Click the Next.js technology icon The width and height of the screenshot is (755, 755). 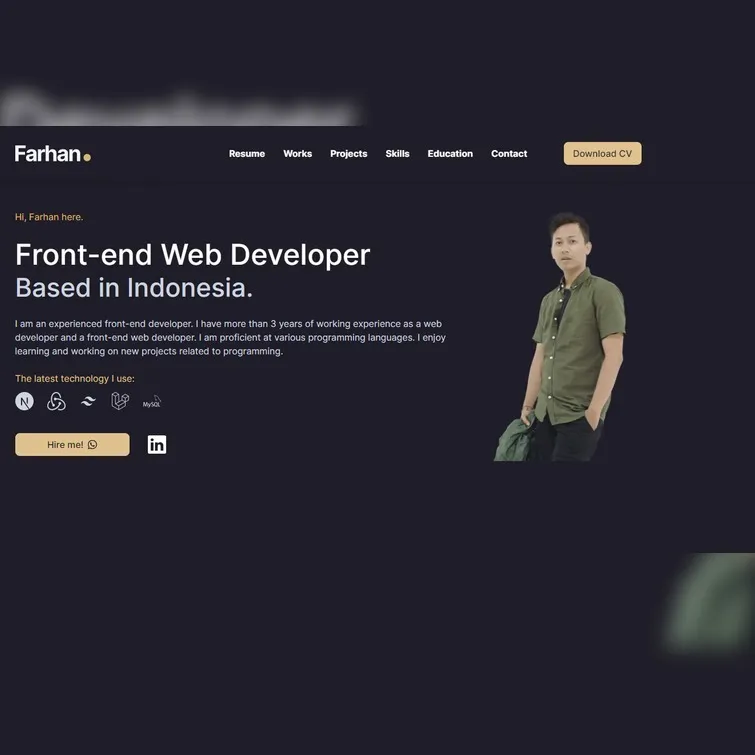tap(25, 401)
